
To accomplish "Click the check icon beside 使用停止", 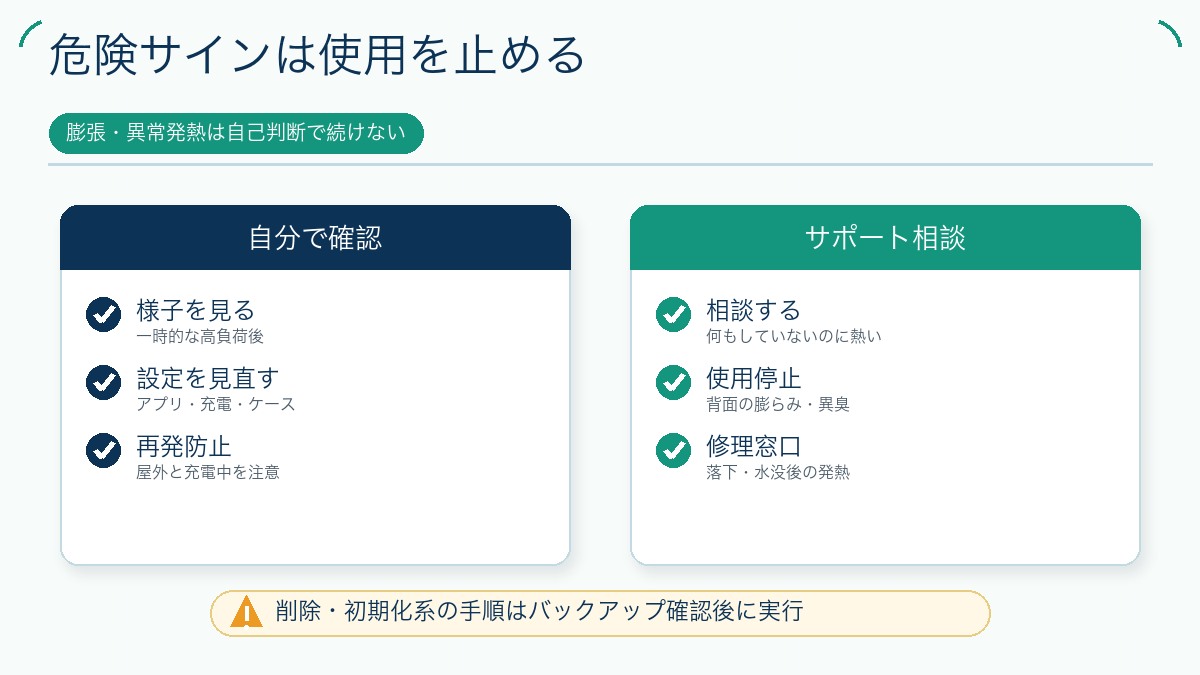I will 674,382.
